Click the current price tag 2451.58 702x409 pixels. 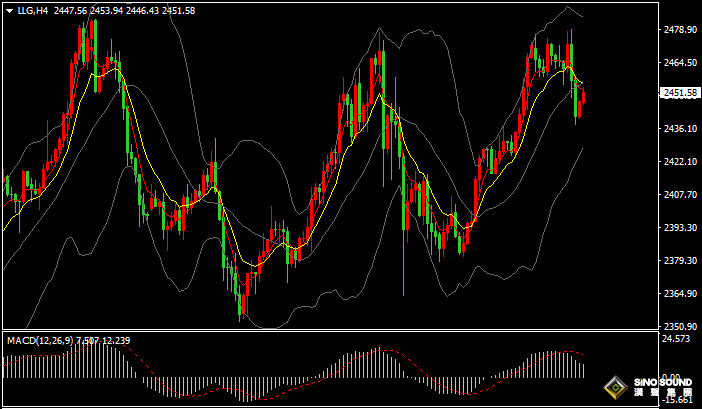[x=680, y=93]
